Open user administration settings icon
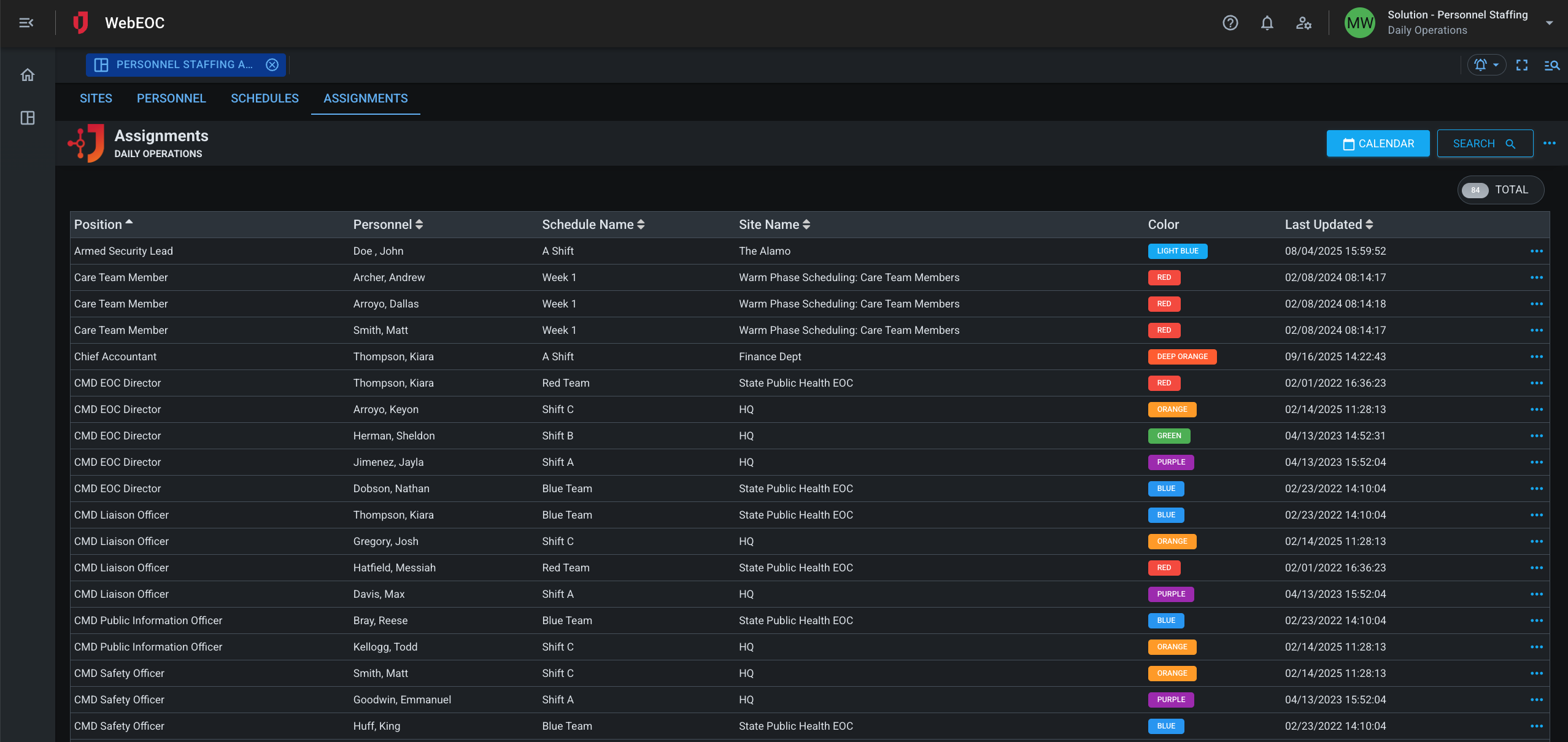 pos(1304,23)
